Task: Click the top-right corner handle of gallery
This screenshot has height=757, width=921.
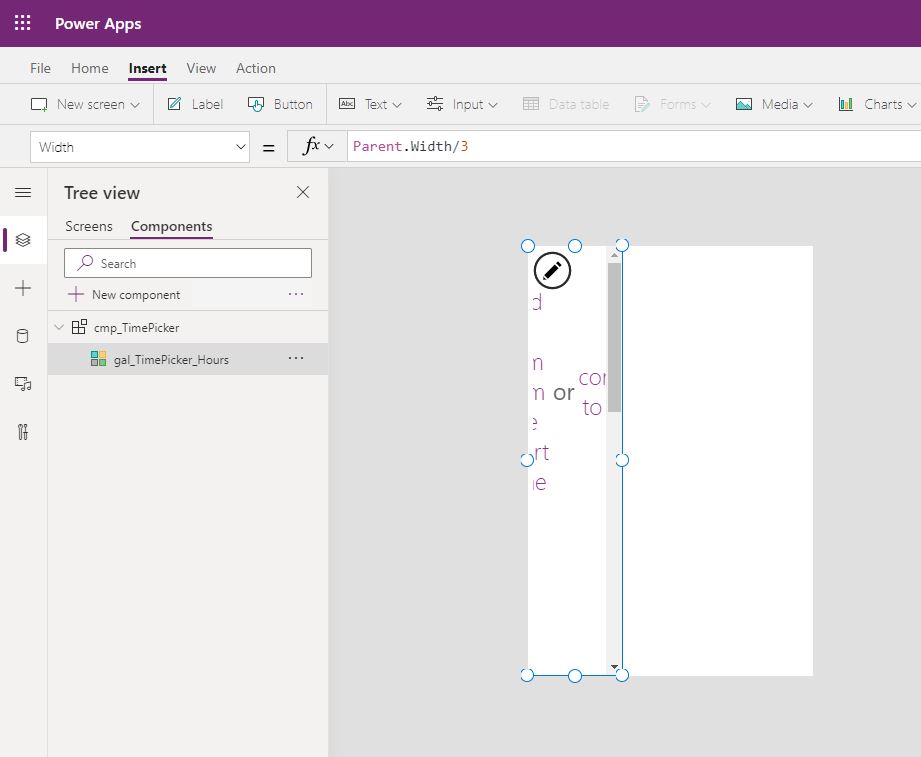Action: click(x=622, y=245)
